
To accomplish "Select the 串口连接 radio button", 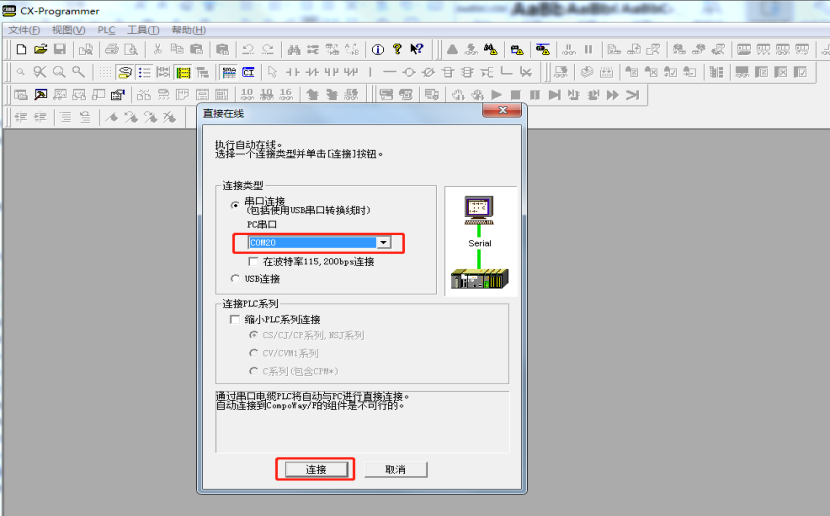I will pos(235,205).
